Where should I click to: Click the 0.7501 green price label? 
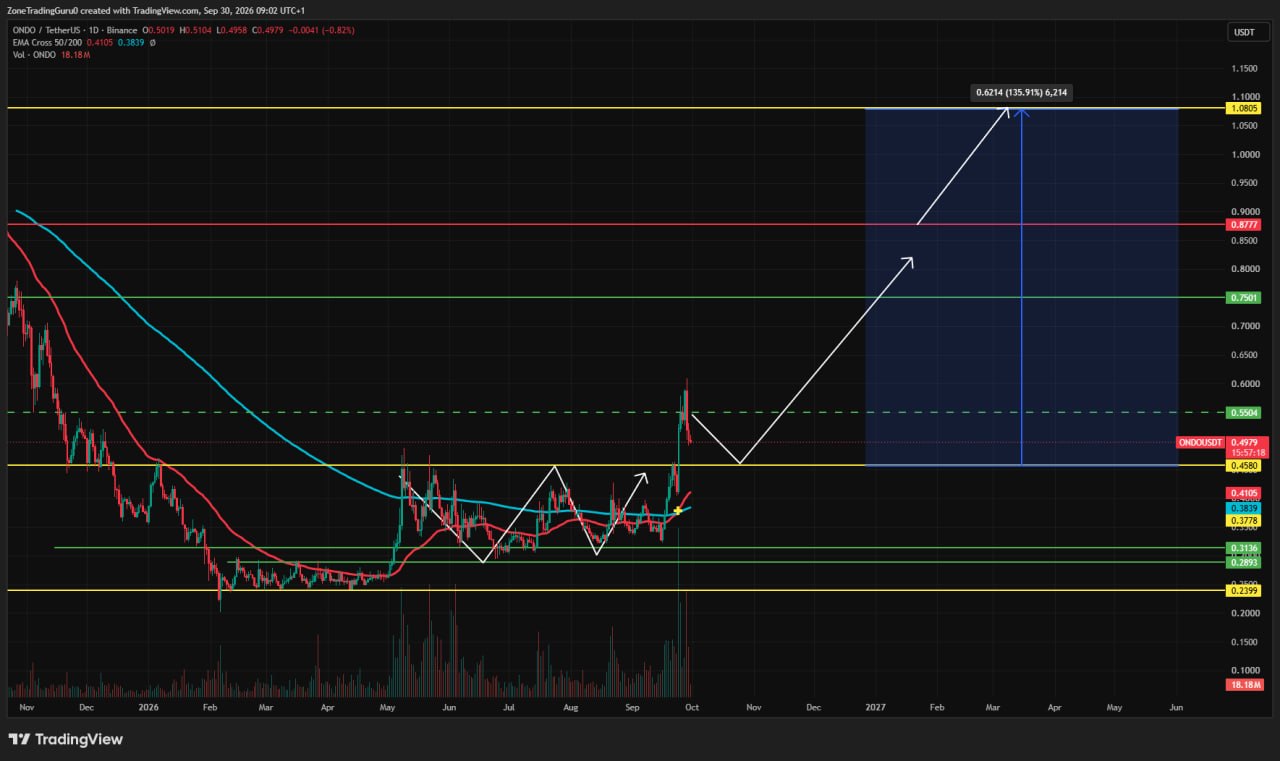pos(1243,298)
